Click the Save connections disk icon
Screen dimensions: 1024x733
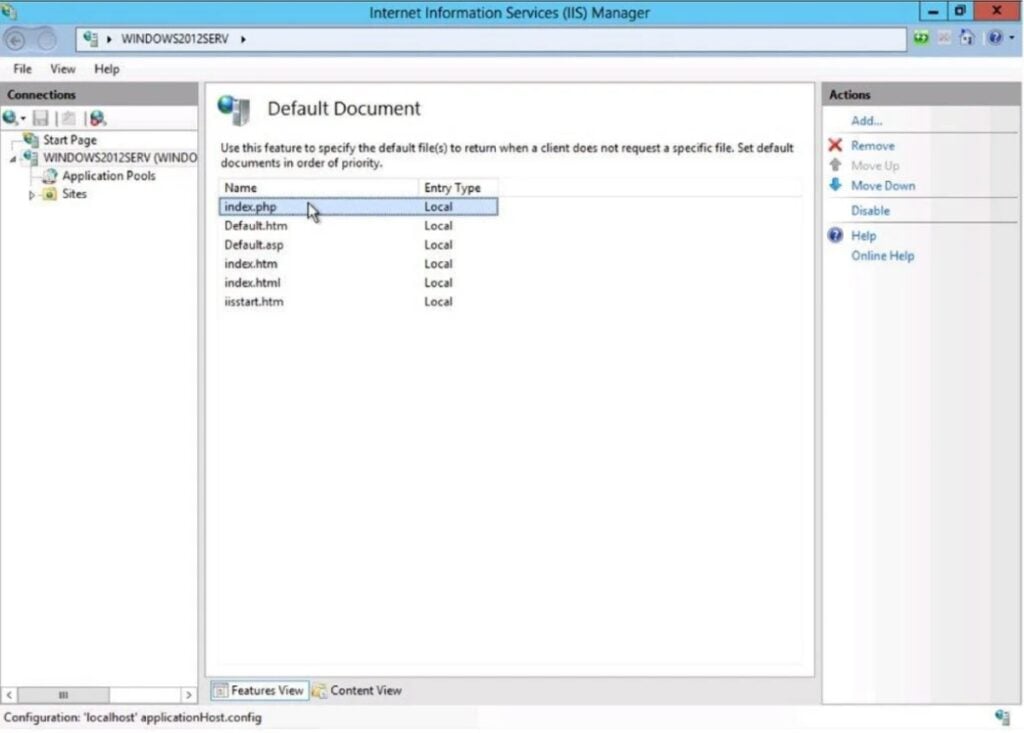tap(40, 118)
